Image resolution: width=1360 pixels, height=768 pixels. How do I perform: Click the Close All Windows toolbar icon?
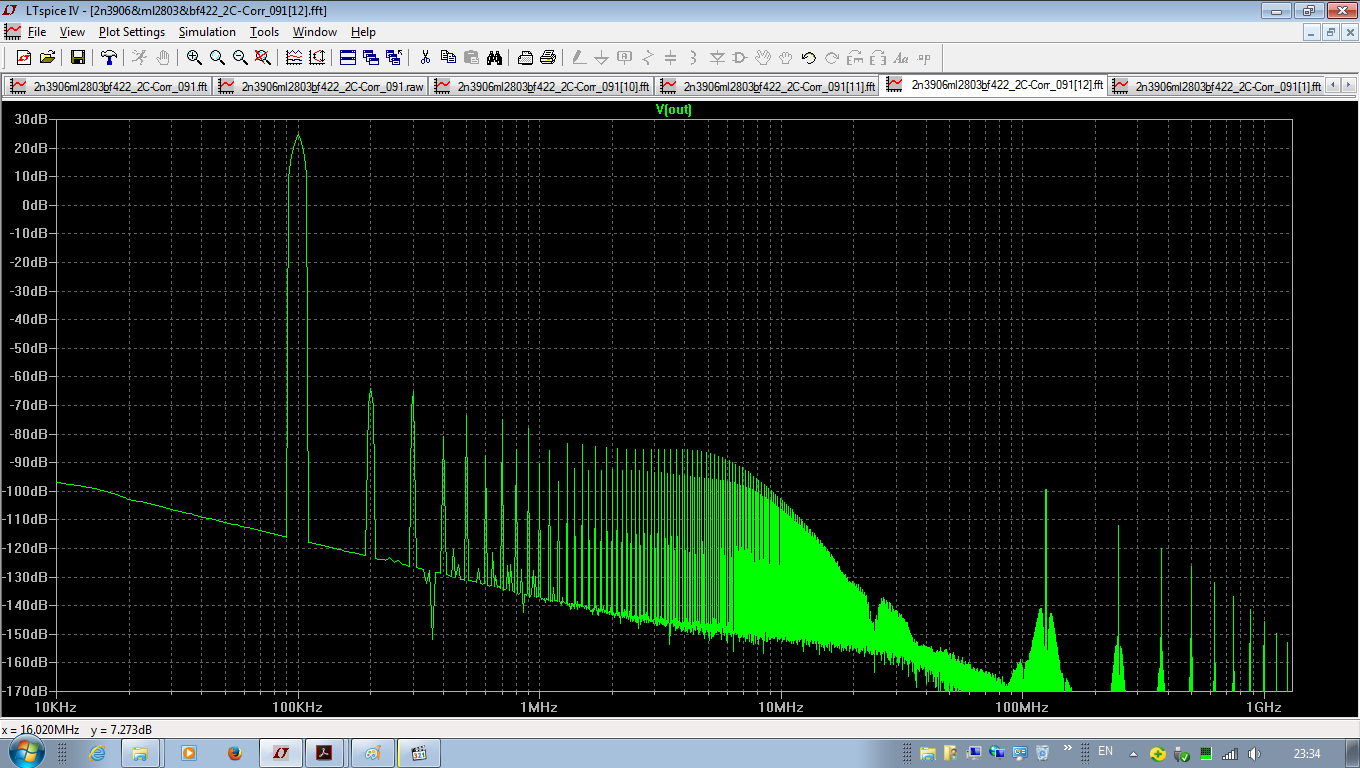[x=394, y=58]
